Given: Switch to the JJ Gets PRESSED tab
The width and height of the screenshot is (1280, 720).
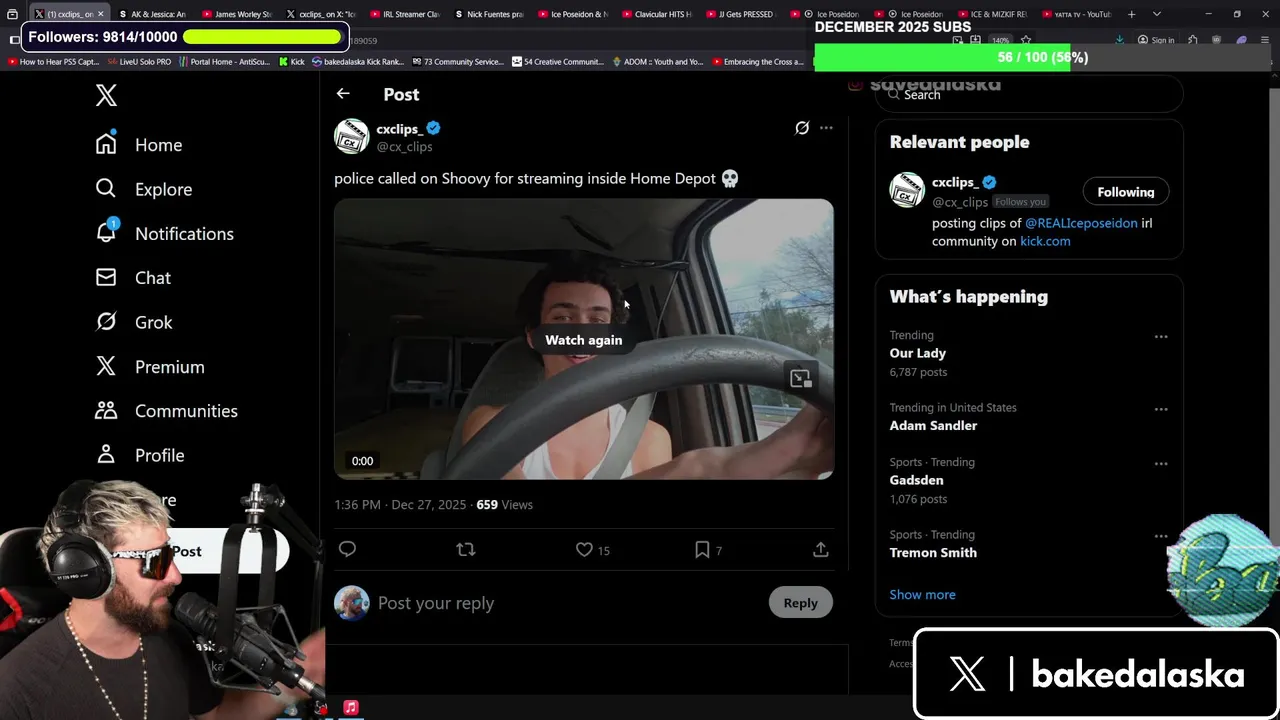Looking at the screenshot, I should click(740, 14).
